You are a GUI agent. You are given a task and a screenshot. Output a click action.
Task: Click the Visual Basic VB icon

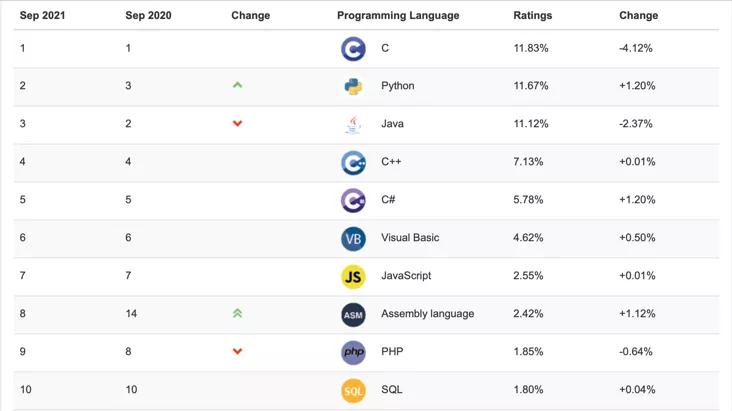pyautogui.click(x=353, y=238)
